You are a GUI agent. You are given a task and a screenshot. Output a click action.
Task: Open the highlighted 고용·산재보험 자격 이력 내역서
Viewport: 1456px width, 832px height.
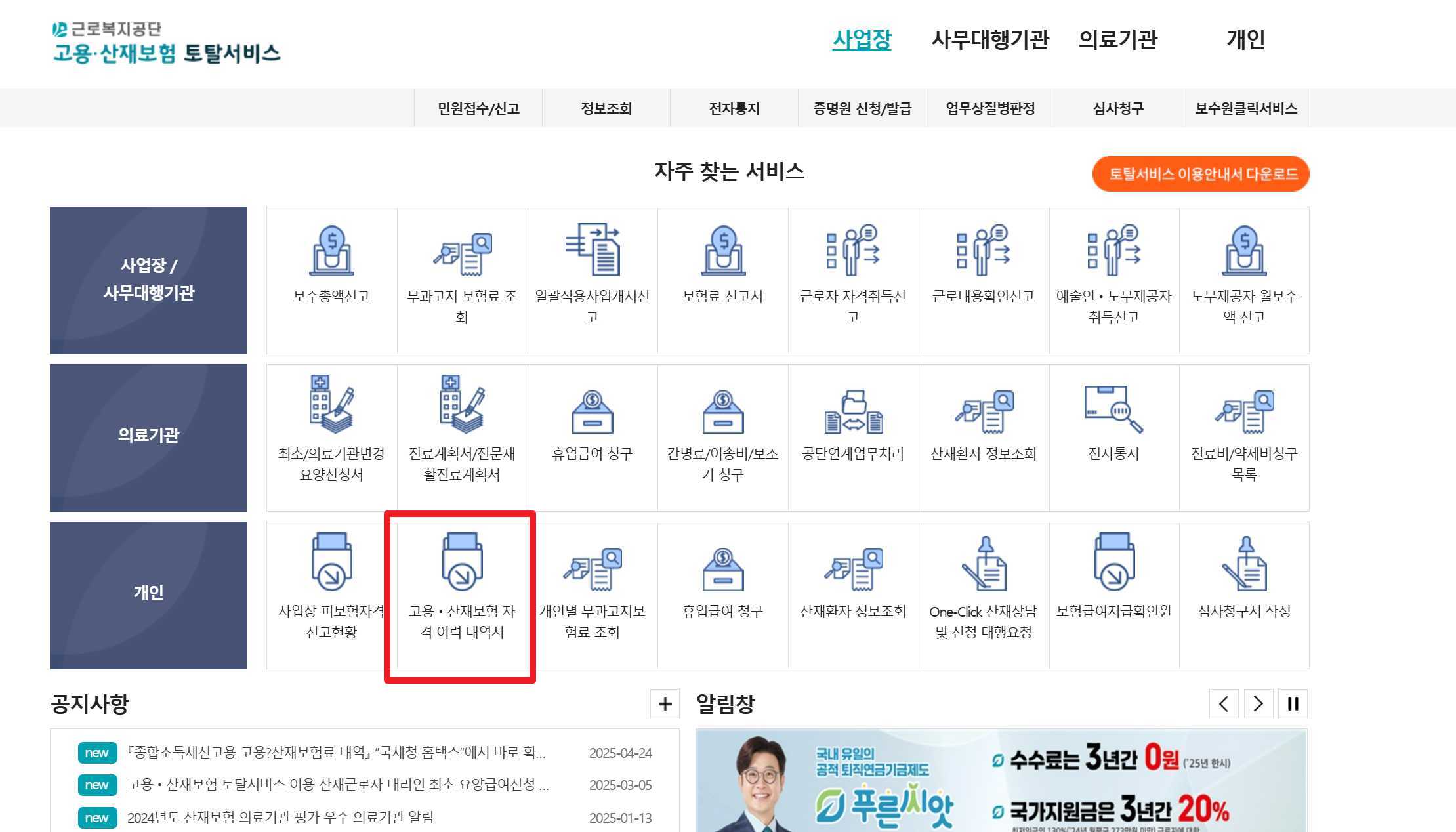[460, 591]
